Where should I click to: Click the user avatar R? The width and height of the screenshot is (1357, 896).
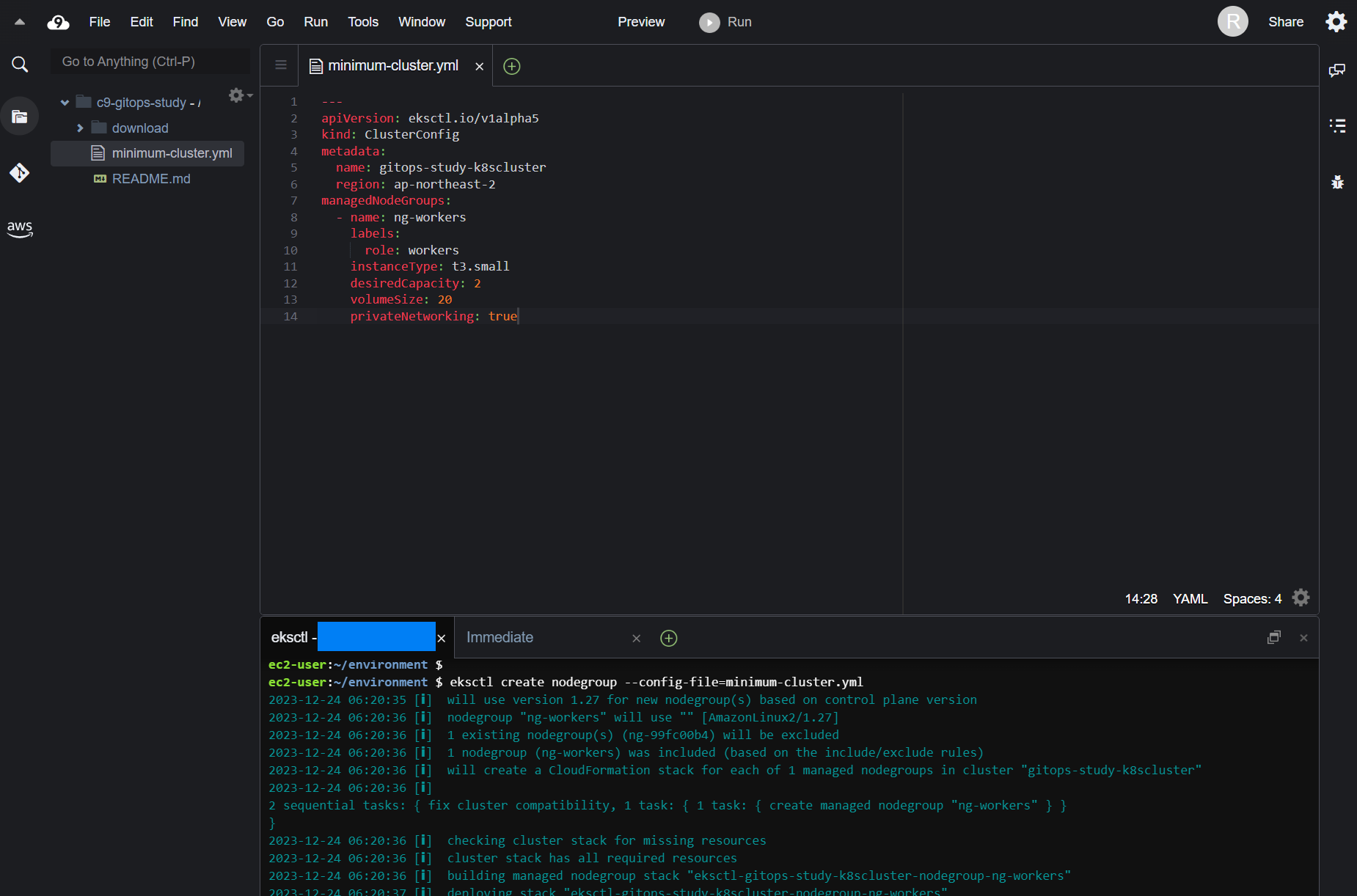(1233, 22)
